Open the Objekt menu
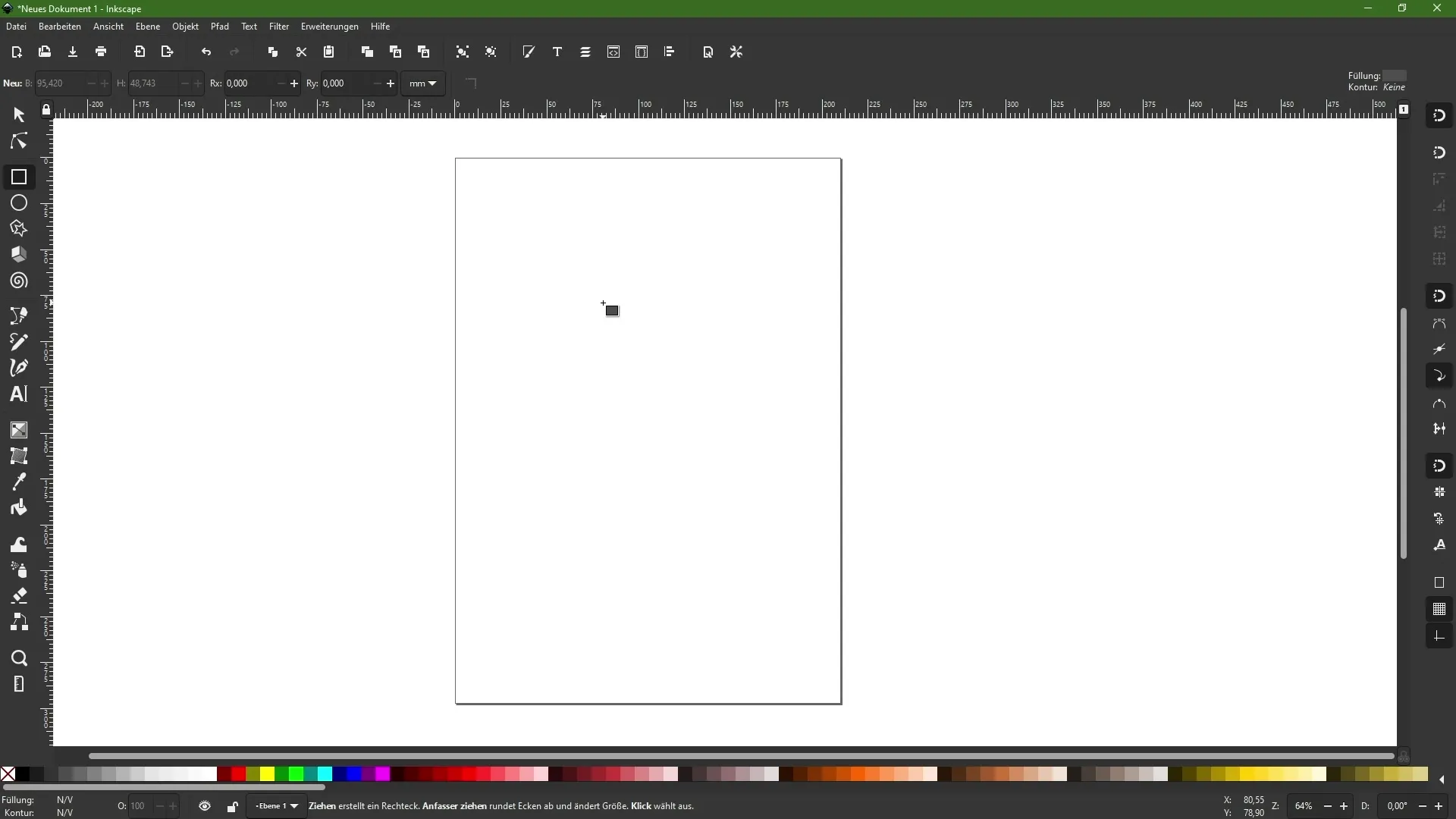1456x819 pixels. [x=185, y=27]
